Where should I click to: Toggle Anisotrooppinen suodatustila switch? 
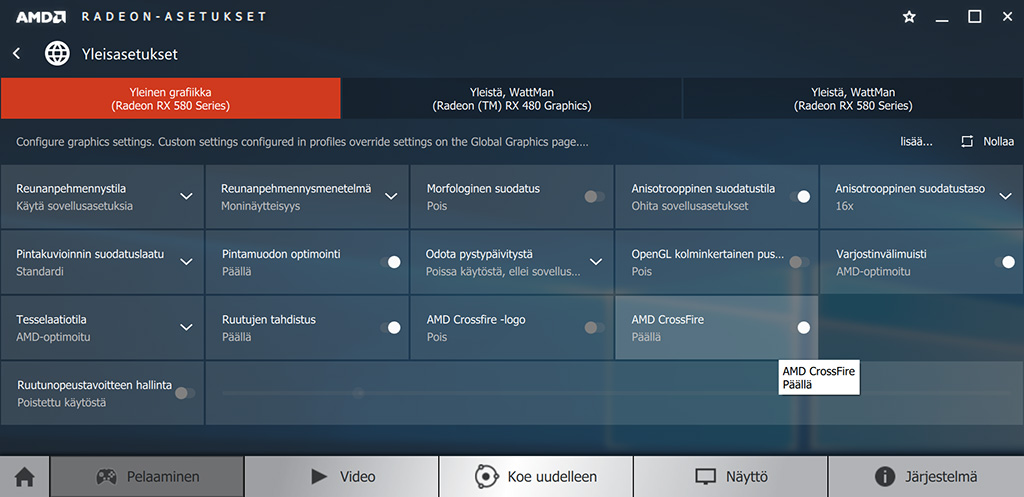(799, 197)
